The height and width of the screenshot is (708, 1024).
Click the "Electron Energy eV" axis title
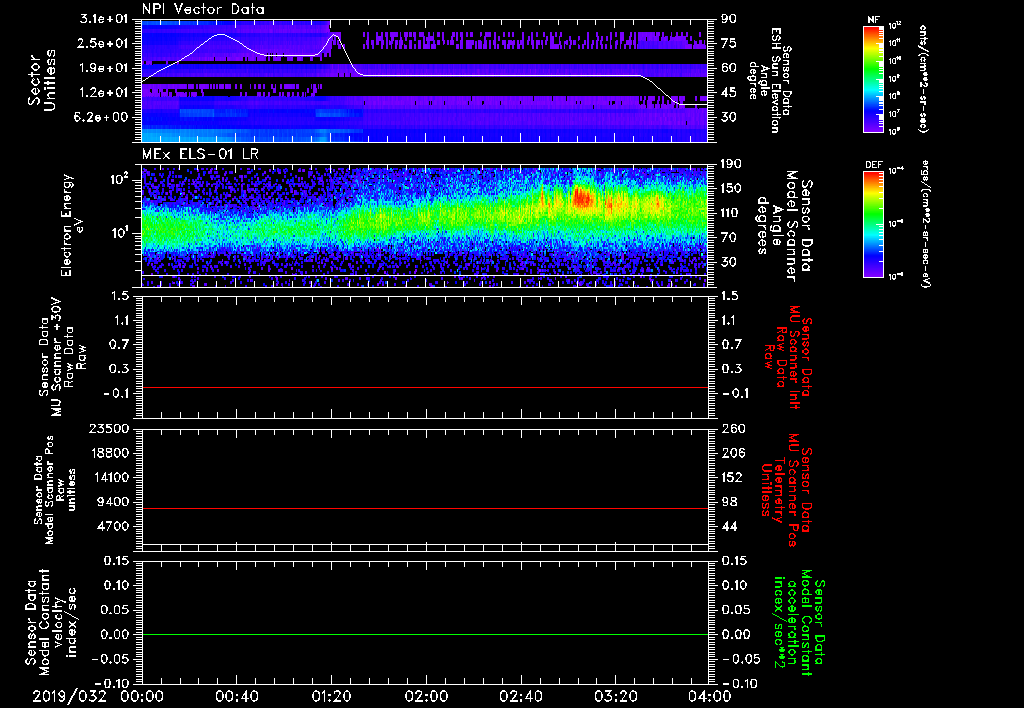point(73,225)
